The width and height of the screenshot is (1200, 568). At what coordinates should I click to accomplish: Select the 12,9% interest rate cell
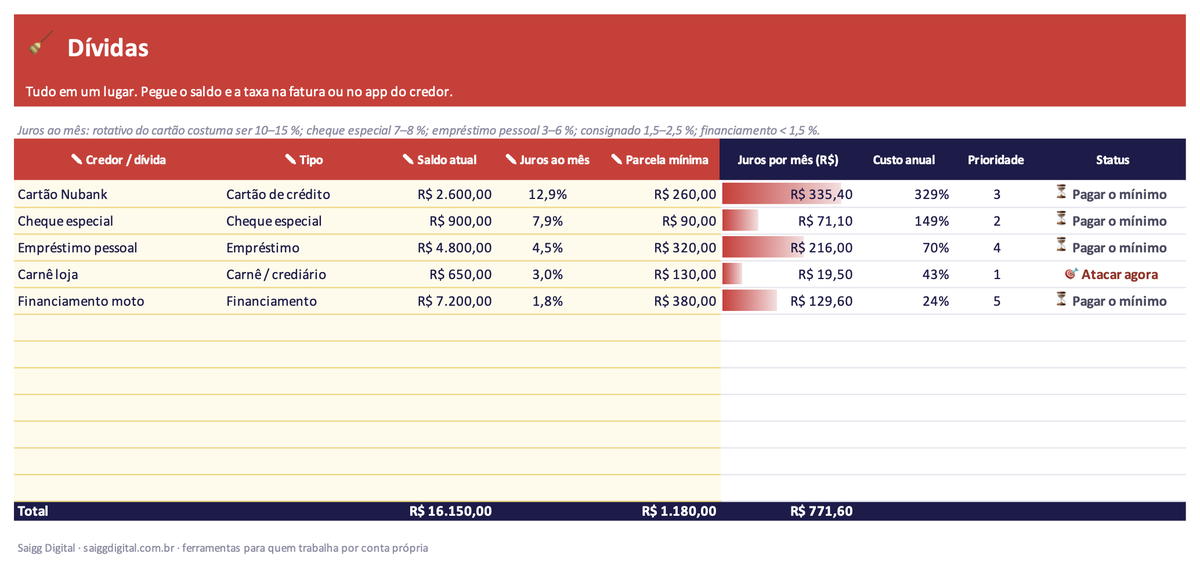548,194
